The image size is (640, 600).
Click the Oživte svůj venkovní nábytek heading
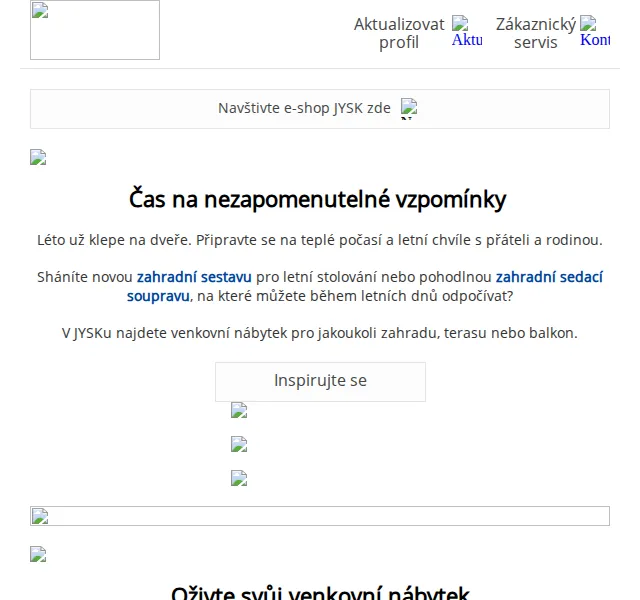(x=320, y=593)
